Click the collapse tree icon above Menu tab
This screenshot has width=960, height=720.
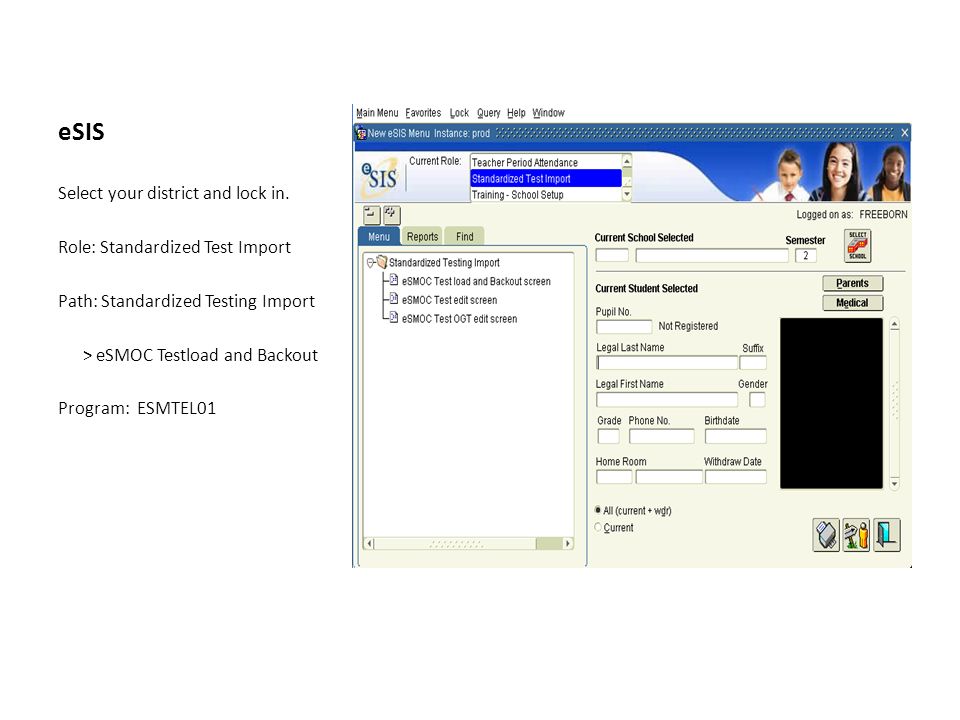point(372,215)
